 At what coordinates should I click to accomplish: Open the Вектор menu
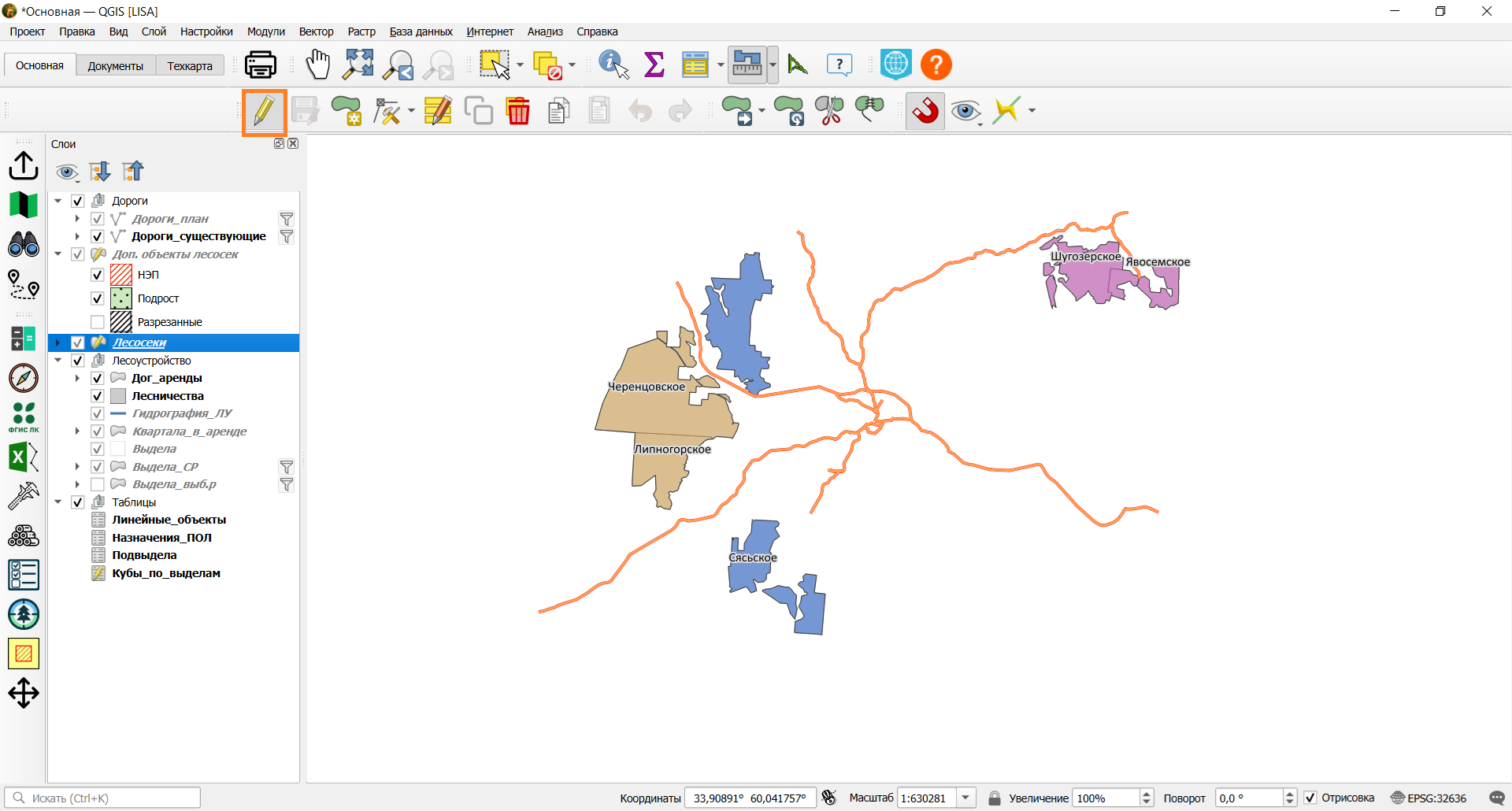(316, 31)
